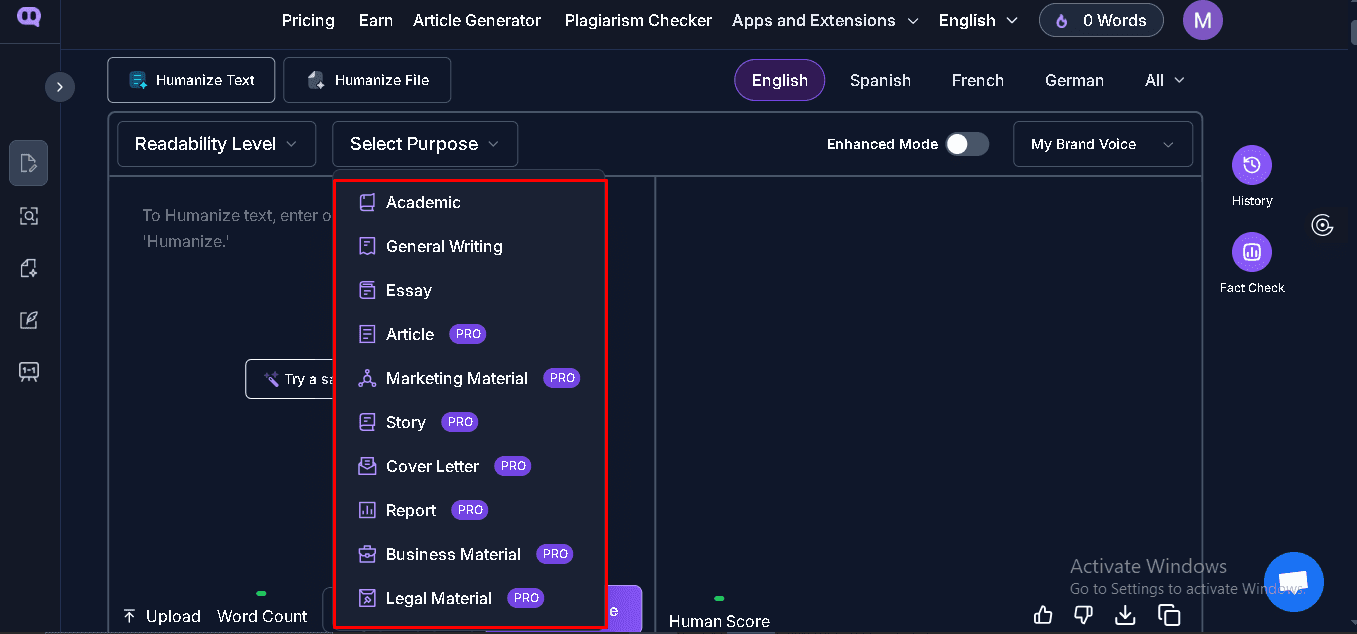Select Academic purpose from the list
1357x634 pixels.
pyautogui.click(x=422, y=201)
